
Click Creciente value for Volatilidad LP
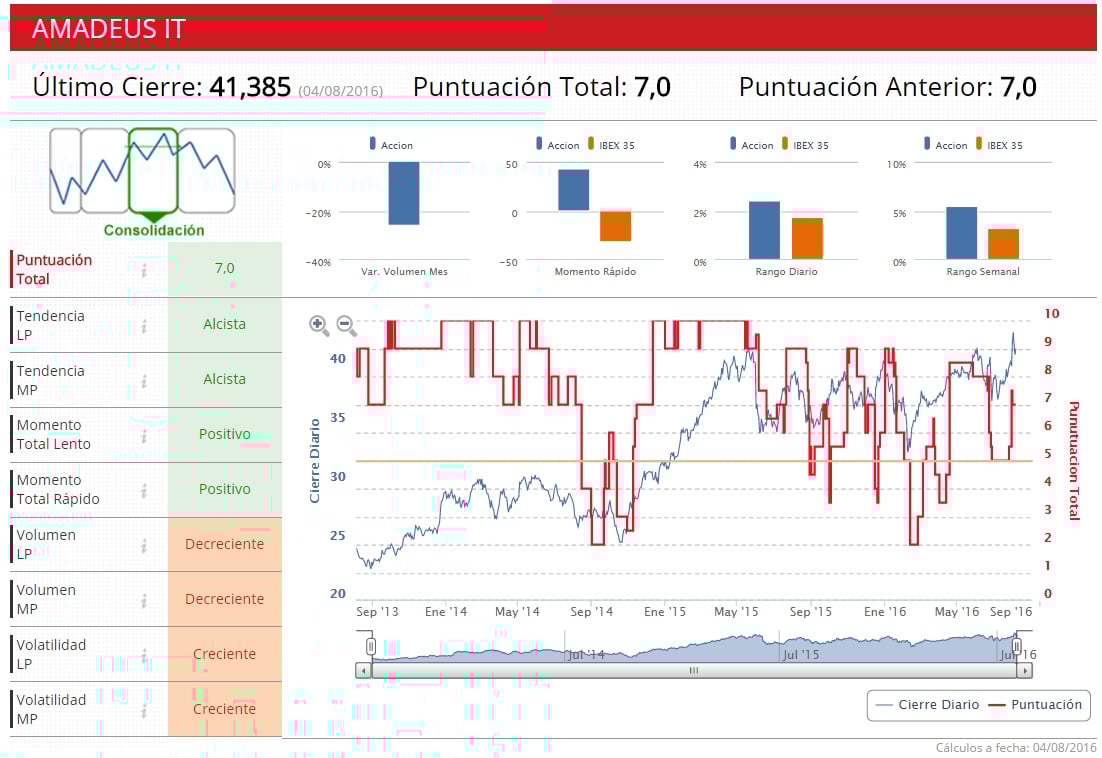(225, 654)
